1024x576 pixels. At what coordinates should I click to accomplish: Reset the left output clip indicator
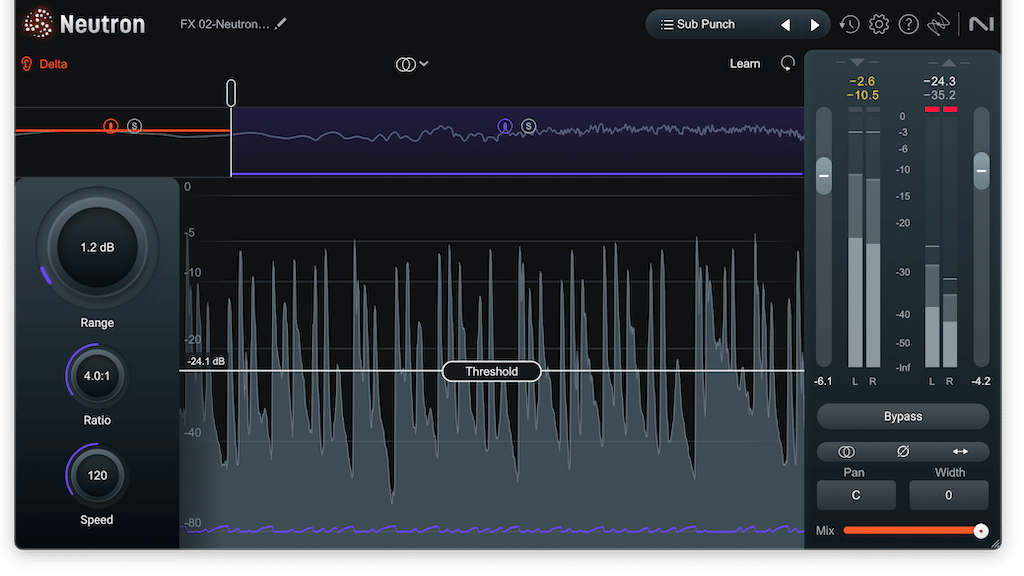coord(933,109)
